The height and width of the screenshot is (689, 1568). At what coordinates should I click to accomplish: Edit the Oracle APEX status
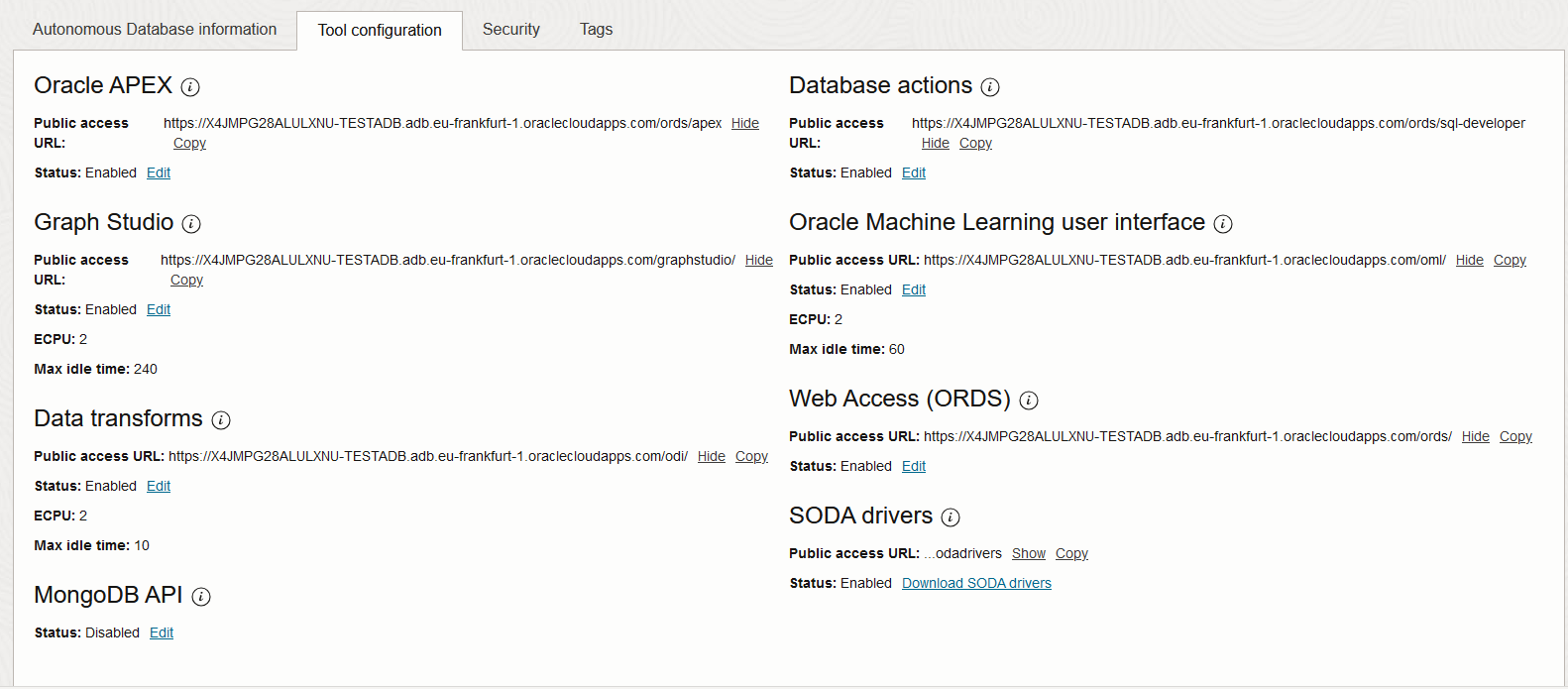159,172
